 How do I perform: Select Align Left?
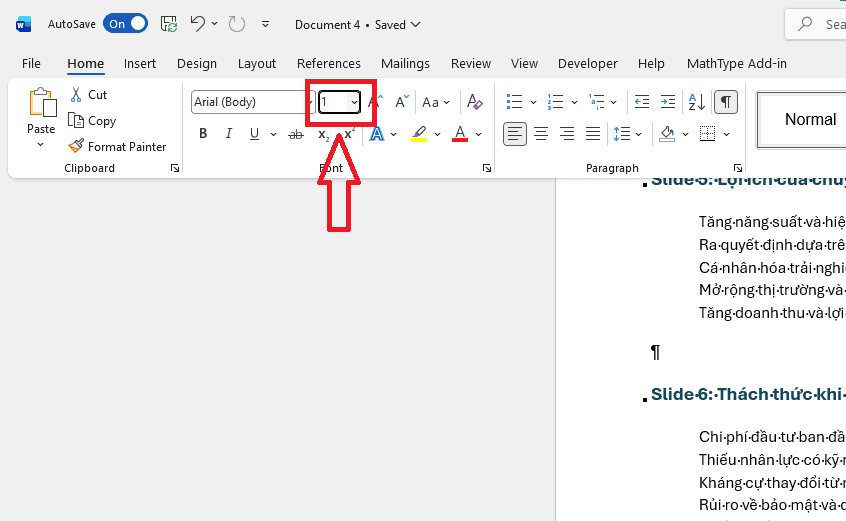click(515, 134)
